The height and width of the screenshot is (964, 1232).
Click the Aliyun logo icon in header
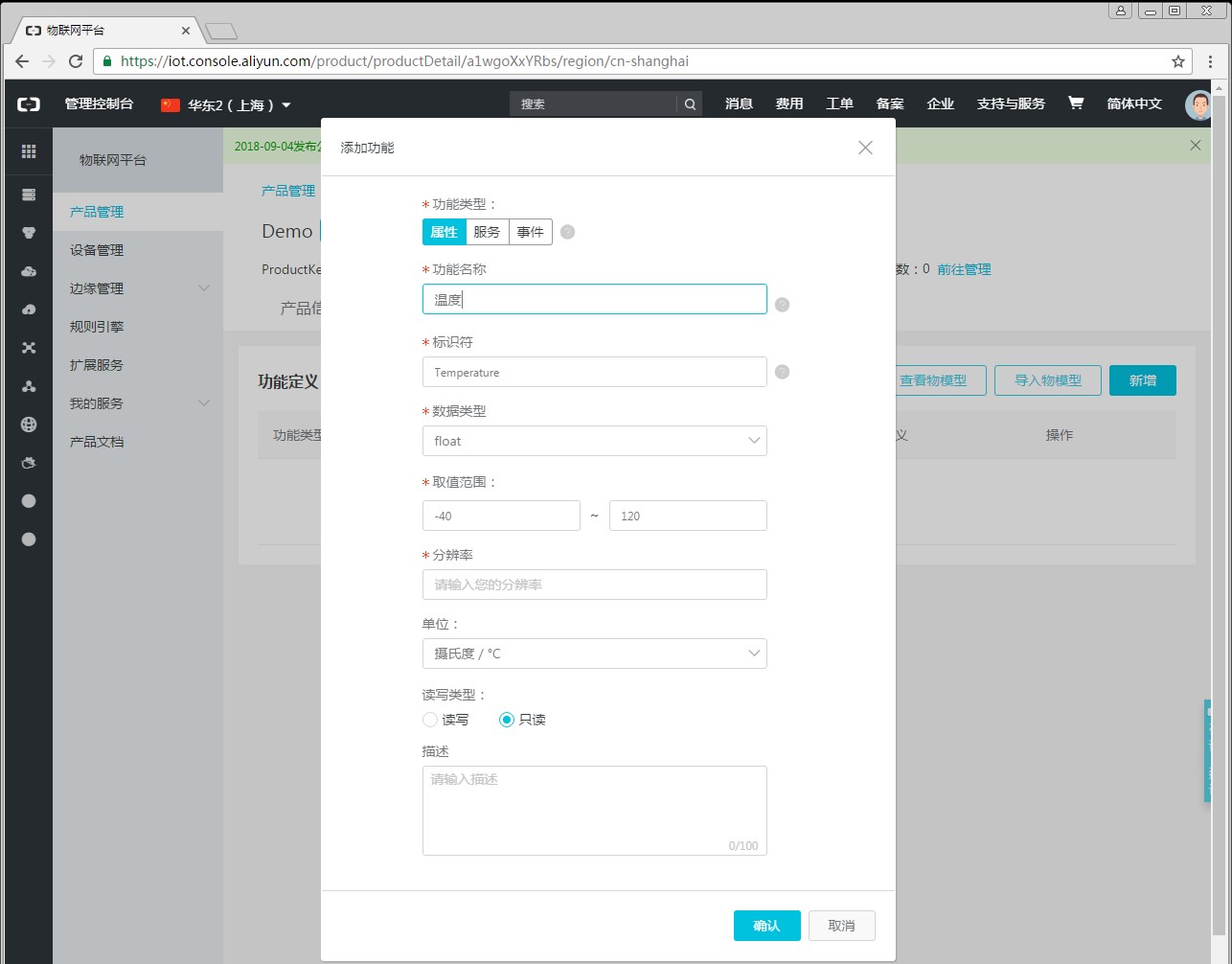click(x=29, y=103)
